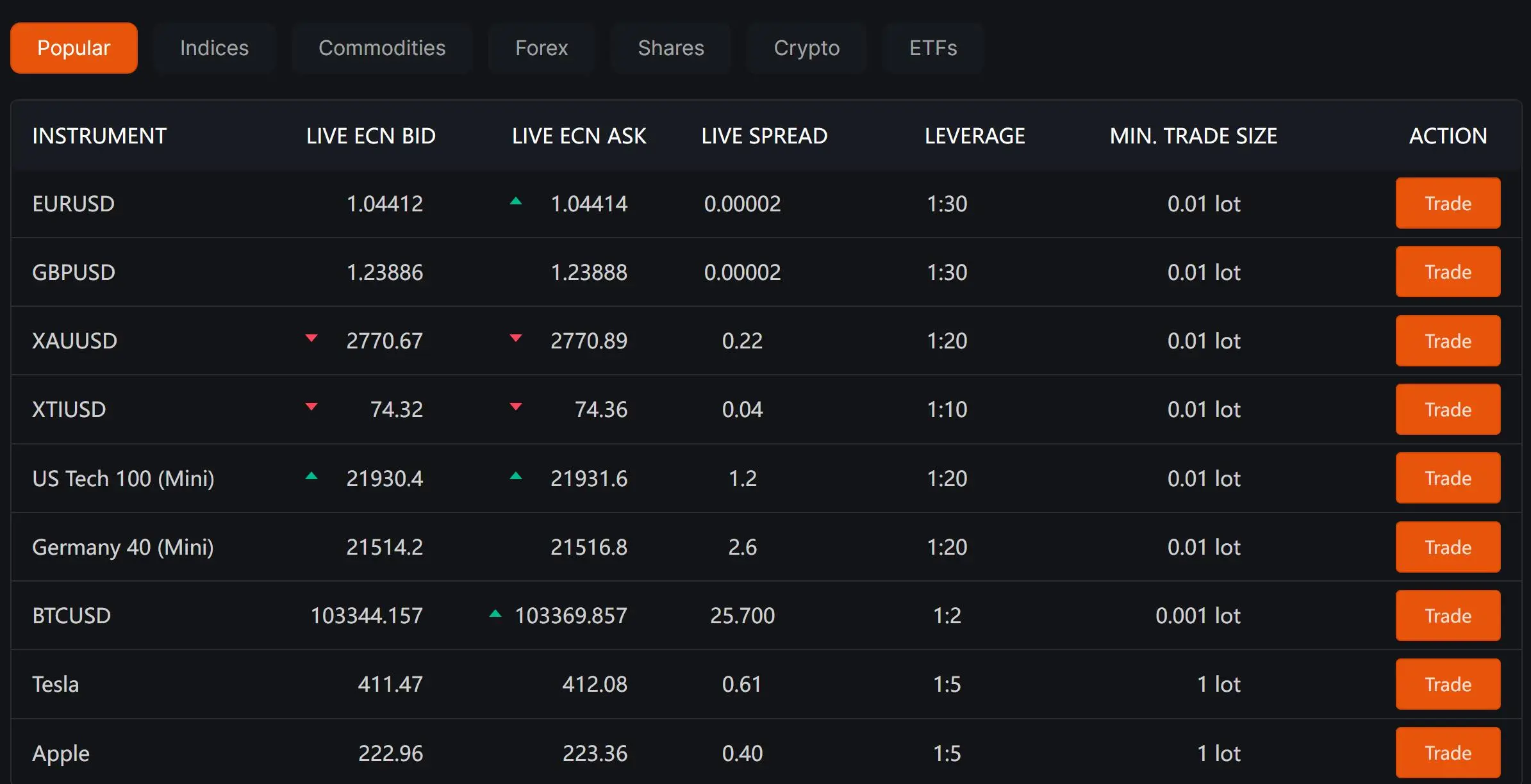Click Trade for Germany 40 (Mini)
The image size is (1531, 784).
click(x=1448, y=547)
